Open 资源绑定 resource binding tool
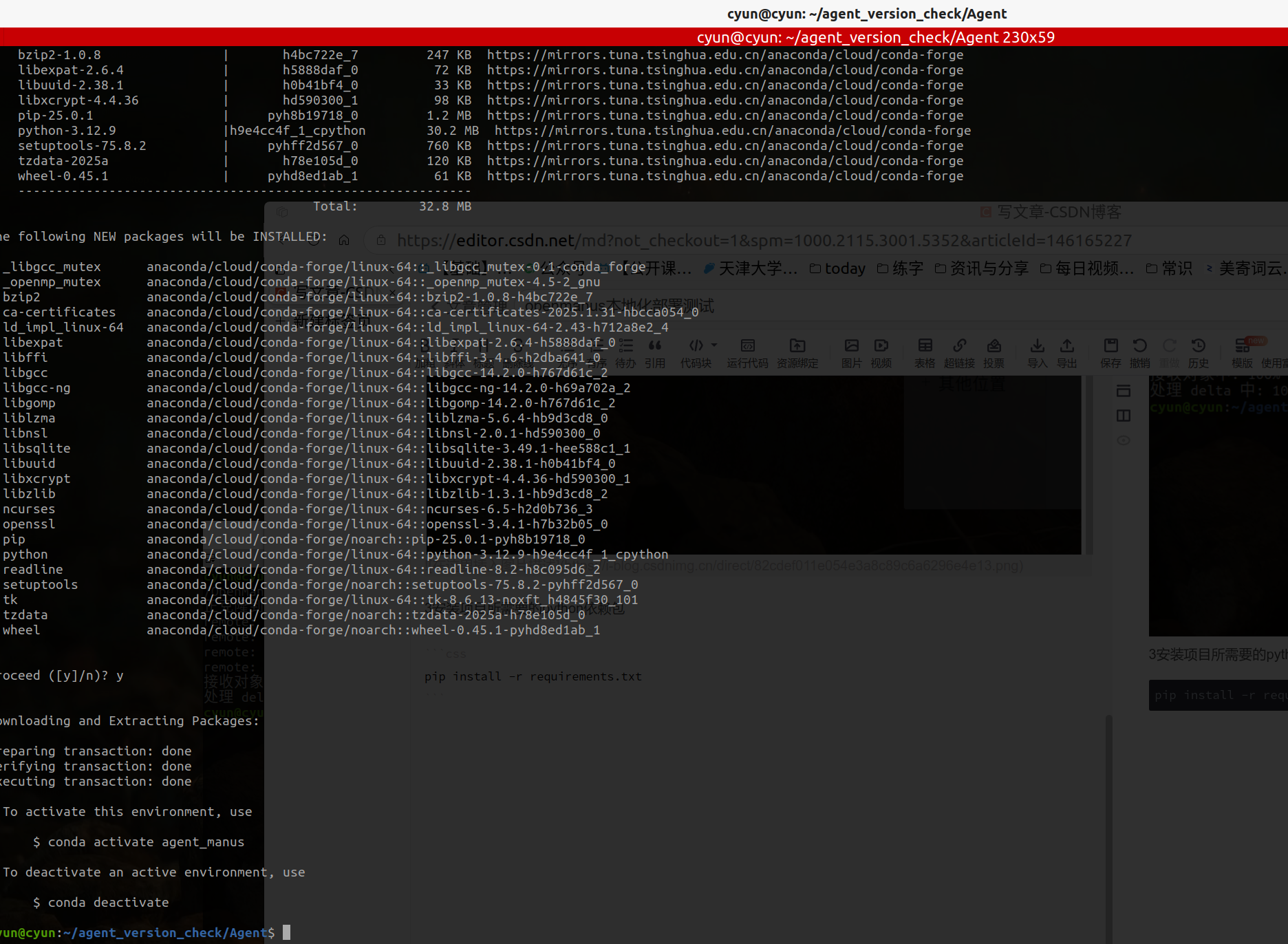 pyautogui.click(x=797, y=353)
